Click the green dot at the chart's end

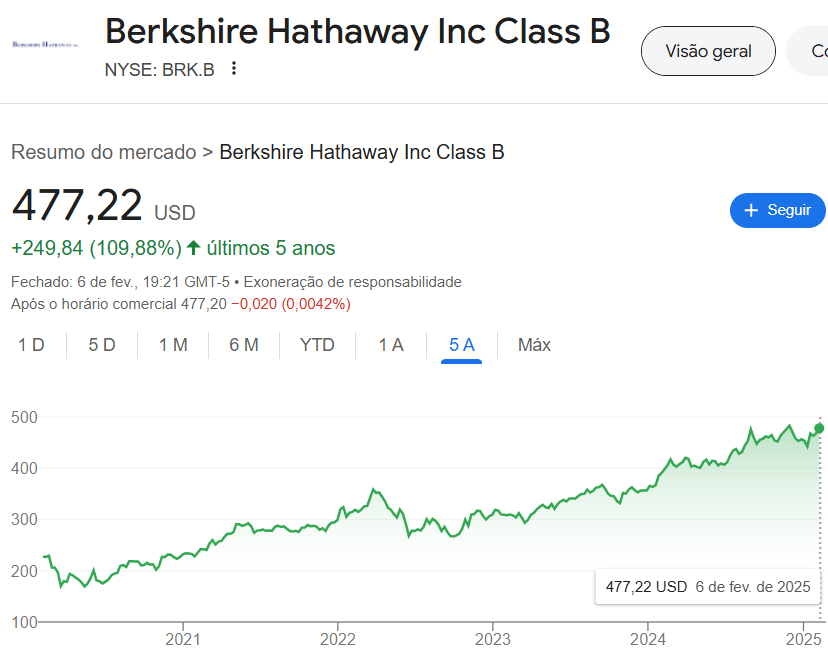(x=819, y=428)
